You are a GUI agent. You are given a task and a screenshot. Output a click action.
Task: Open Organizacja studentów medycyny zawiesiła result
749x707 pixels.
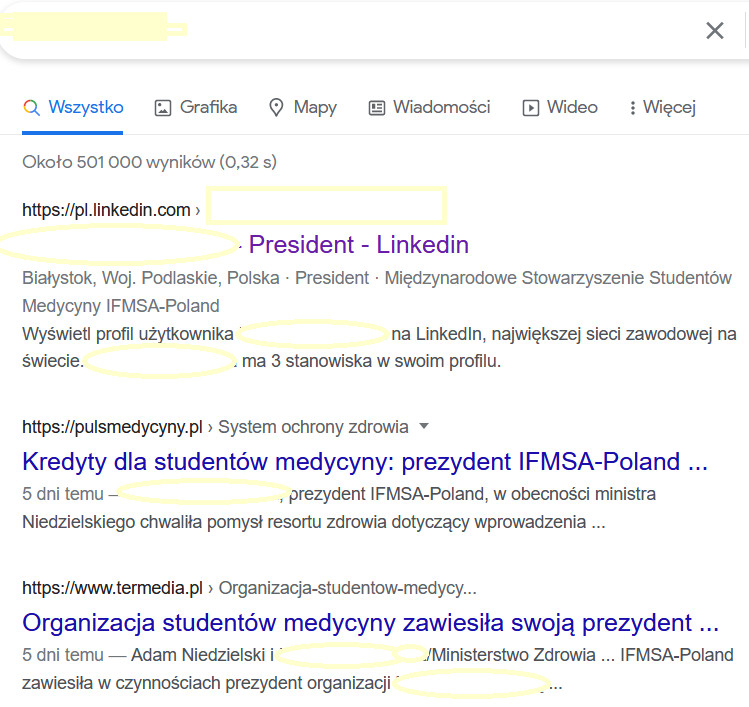pyautogui.click(x=370, y=623)
